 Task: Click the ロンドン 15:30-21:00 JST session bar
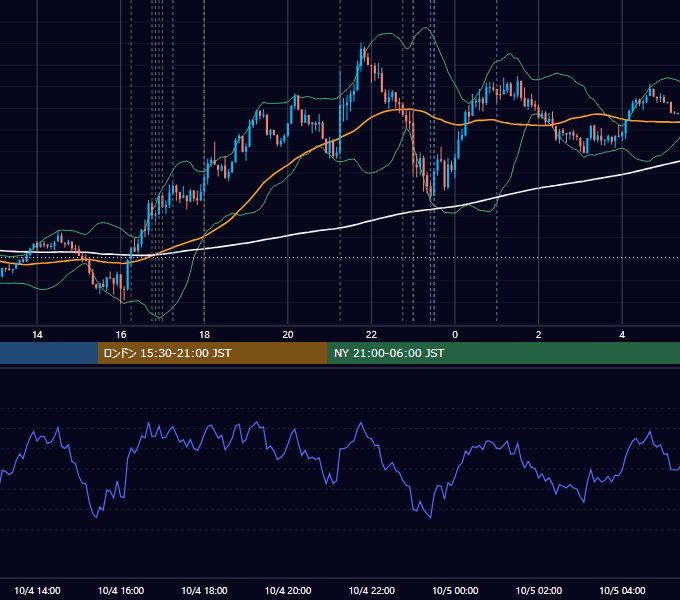tap(212, 353)
